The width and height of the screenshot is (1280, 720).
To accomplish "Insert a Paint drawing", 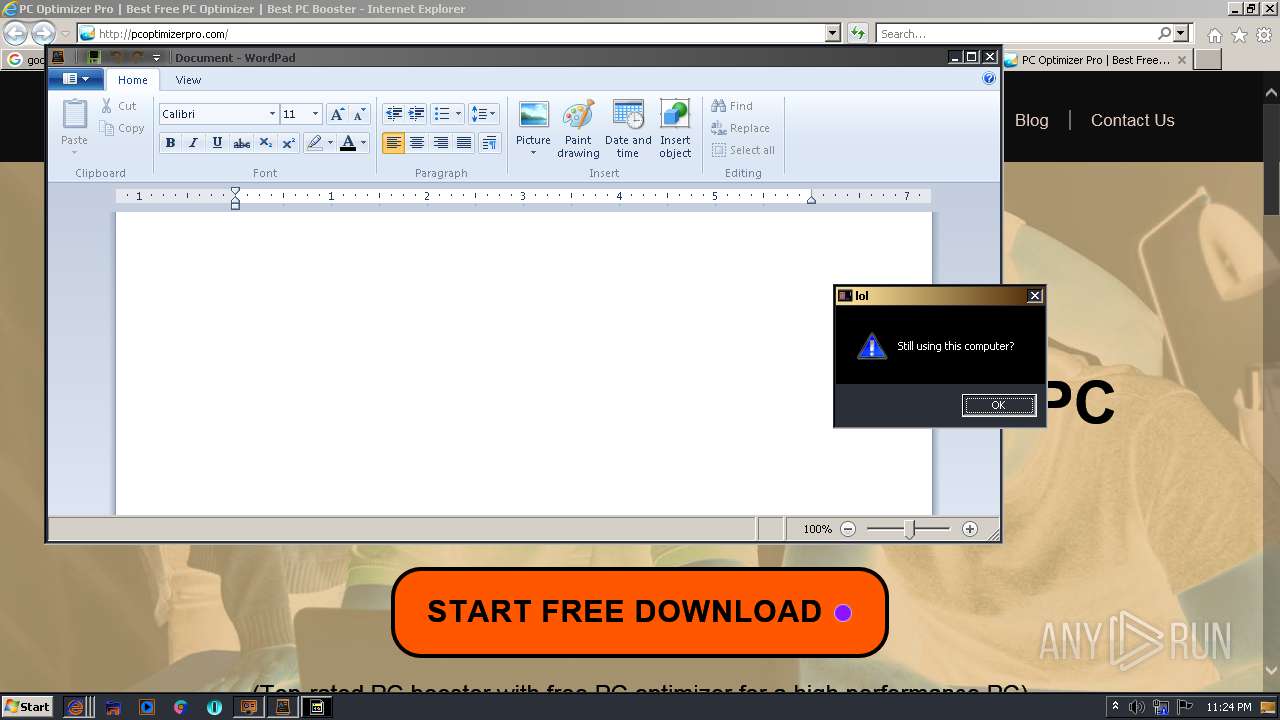I will [578, 128].
